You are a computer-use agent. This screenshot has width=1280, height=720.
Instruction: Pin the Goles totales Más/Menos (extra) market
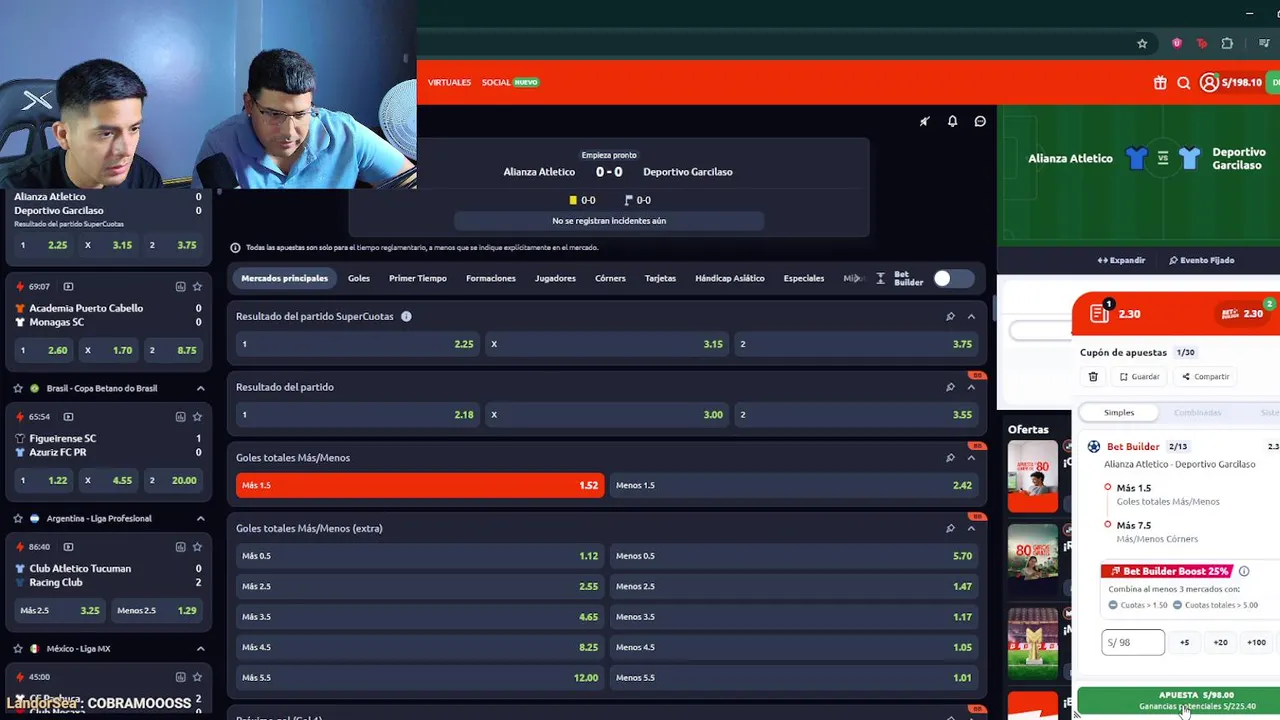(950, 528)
